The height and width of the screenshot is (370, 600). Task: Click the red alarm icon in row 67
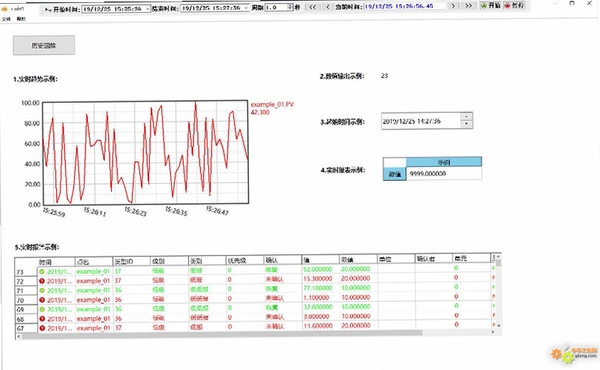coord(42,328)
